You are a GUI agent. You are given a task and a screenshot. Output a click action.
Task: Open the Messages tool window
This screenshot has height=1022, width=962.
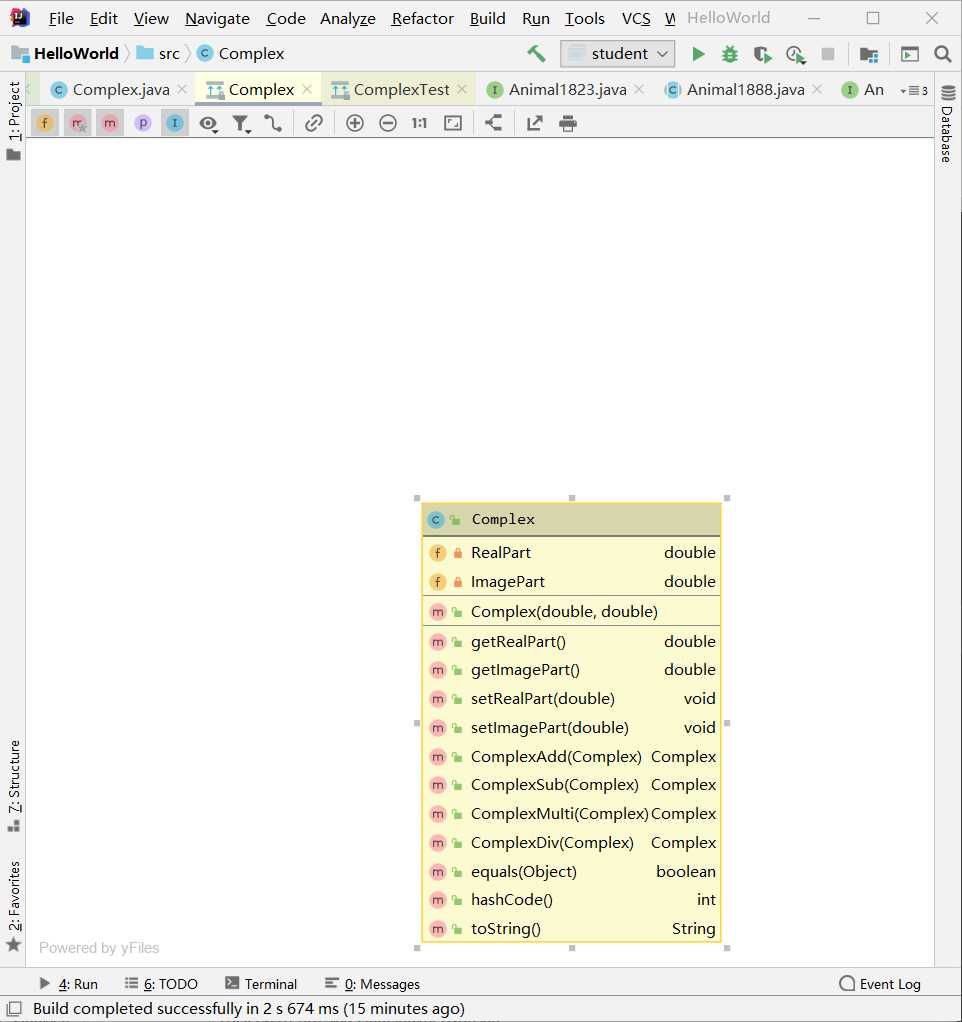point(372,984)
